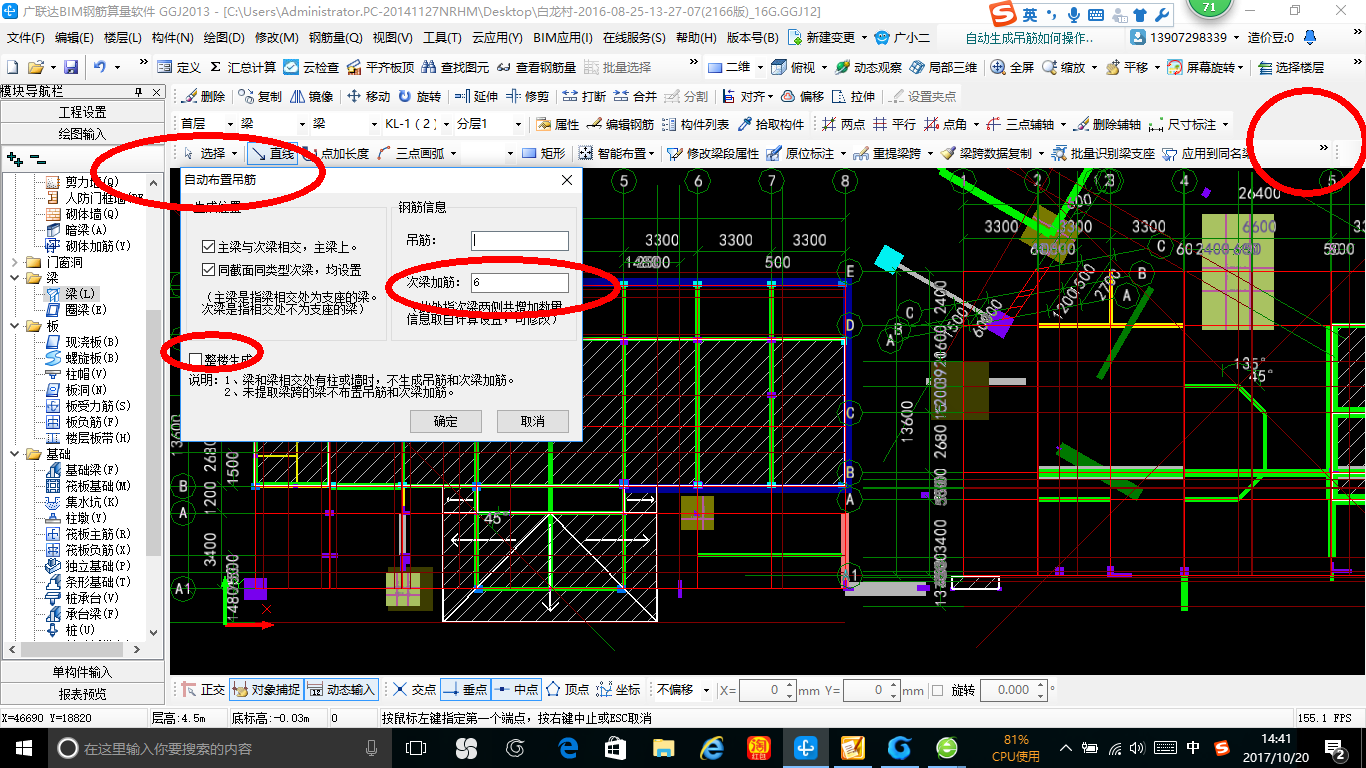Toggle 正交 orthogonal mode
Viewport: 1366px width, 768px height.
[x=202, y=689]
